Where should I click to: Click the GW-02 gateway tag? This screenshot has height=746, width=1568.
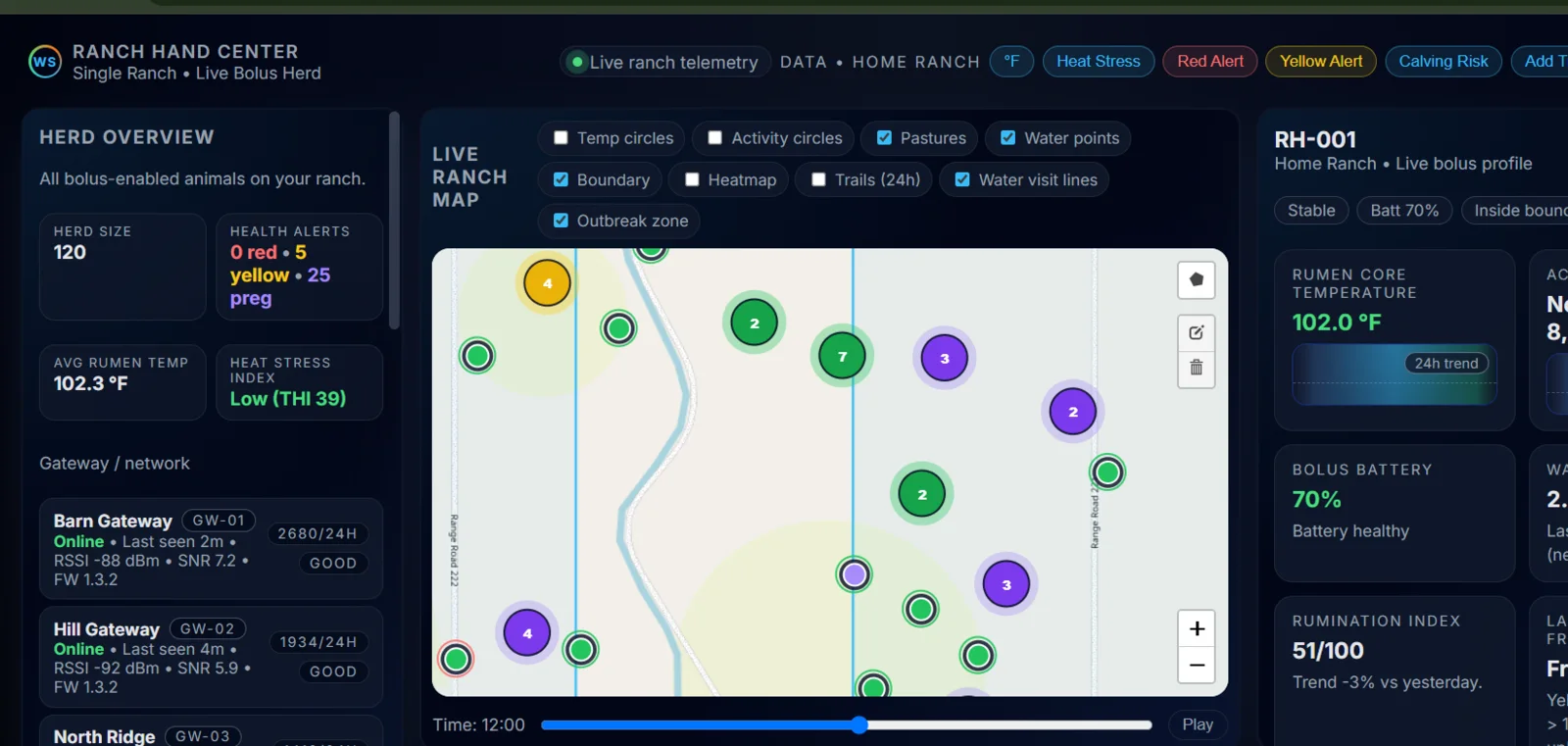(x=208, y=628)
